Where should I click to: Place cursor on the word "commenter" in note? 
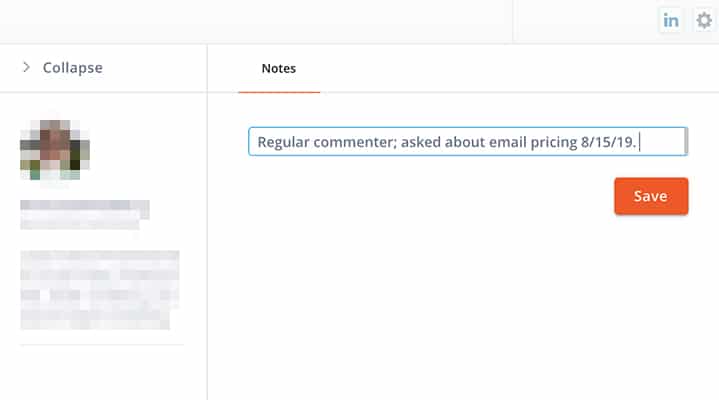click(357, 141)
